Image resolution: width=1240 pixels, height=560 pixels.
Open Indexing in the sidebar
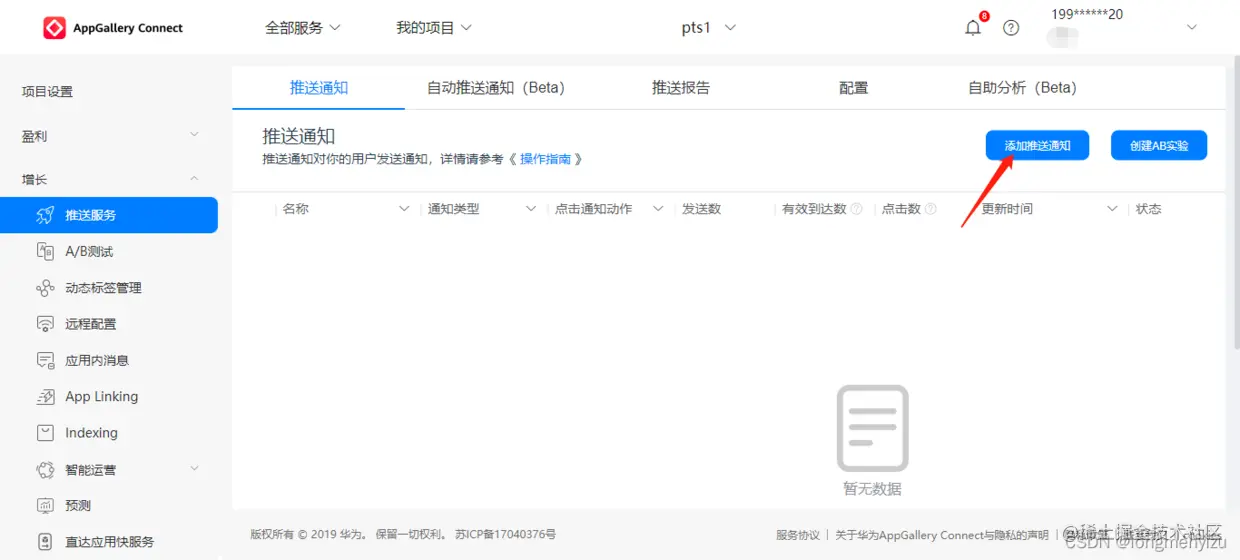pyautogui.click(x=91, y=433)
